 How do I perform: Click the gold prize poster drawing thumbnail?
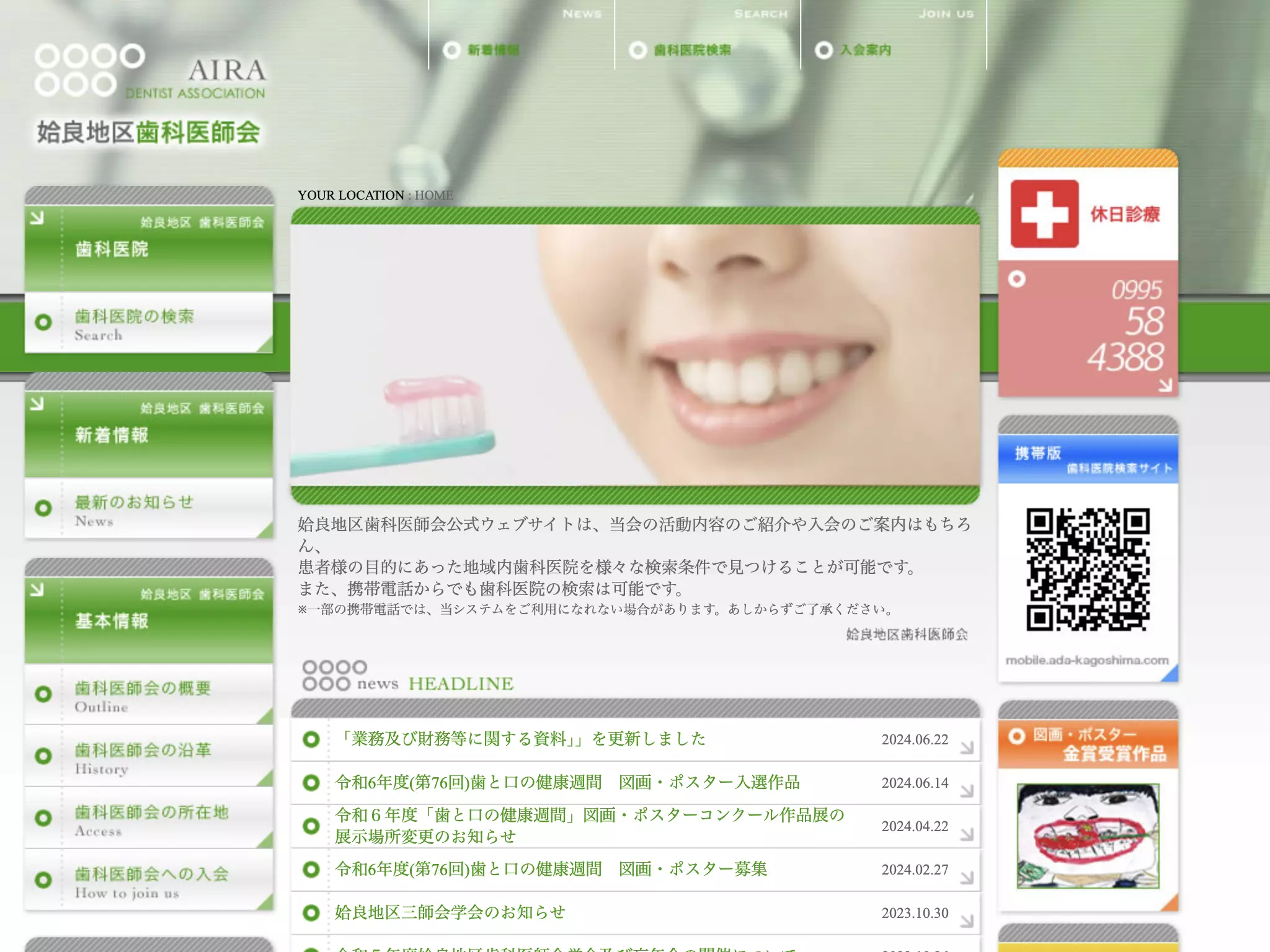(1088, 835)
